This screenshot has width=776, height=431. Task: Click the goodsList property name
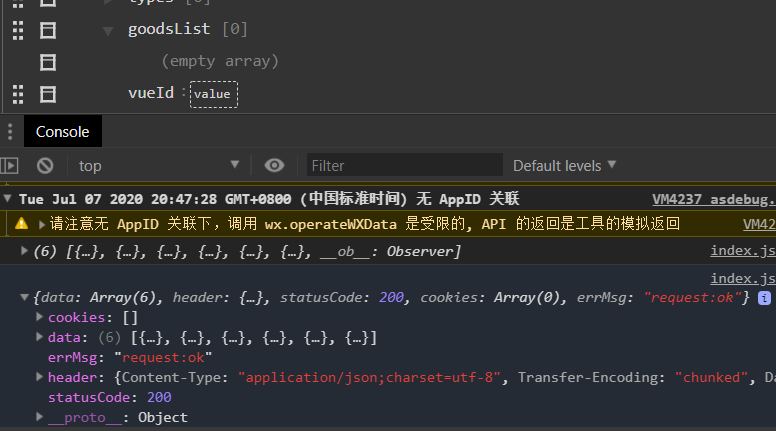click(169, 29)
